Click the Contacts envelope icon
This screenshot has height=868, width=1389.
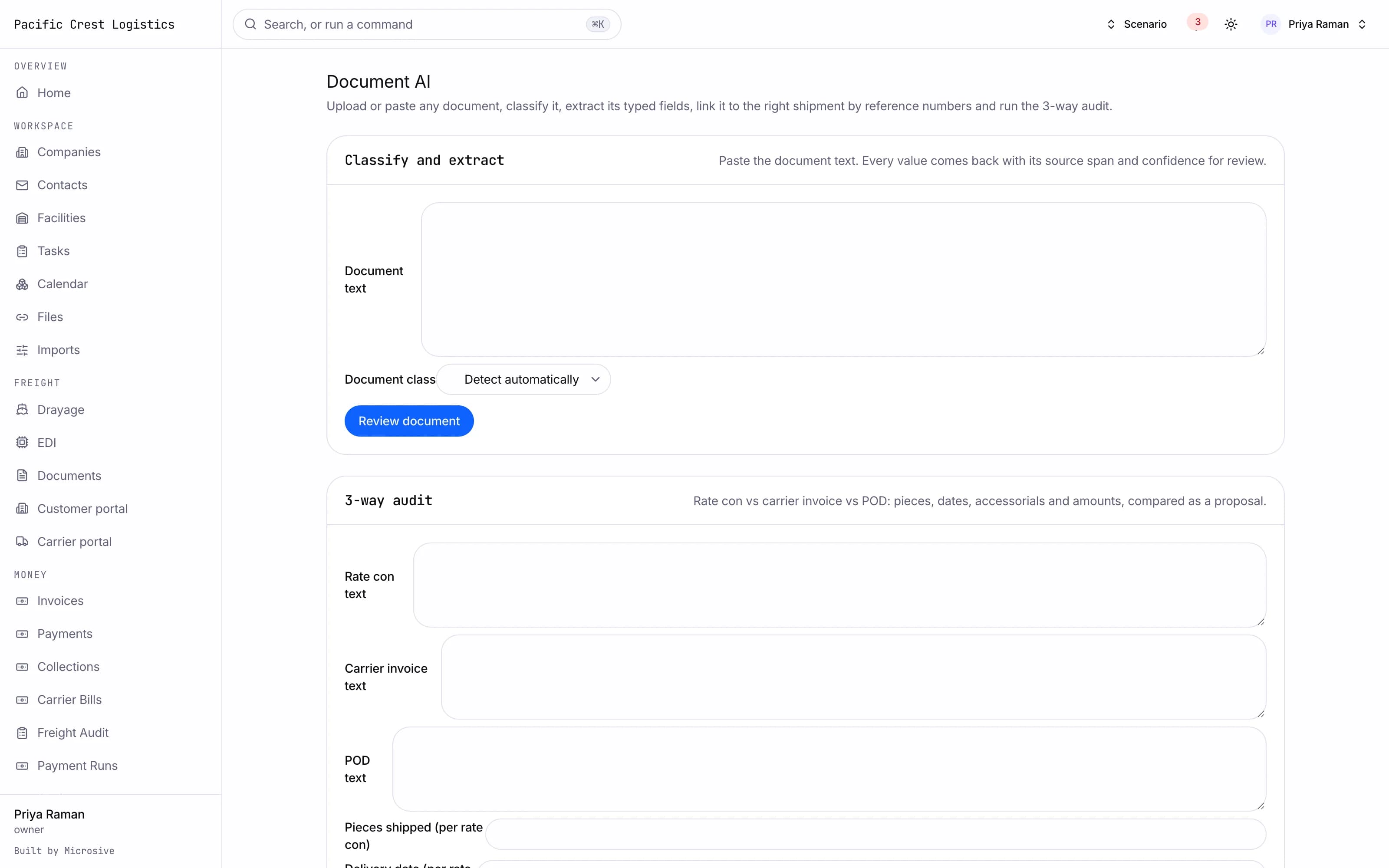coord(22,185)
